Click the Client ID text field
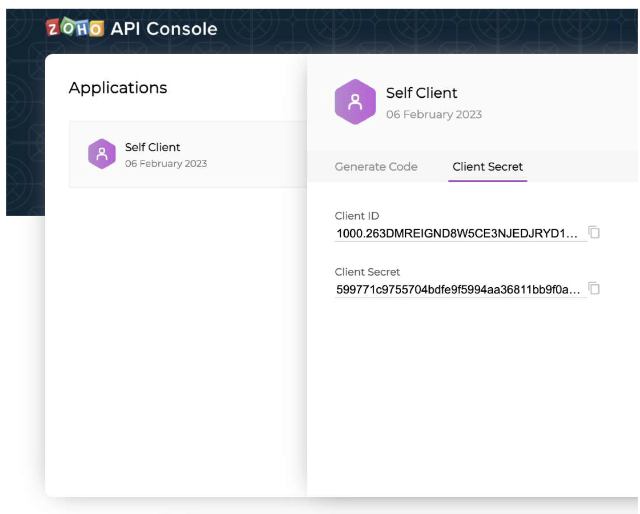Screen dimensions: 640x514 [x=460, y=234]
